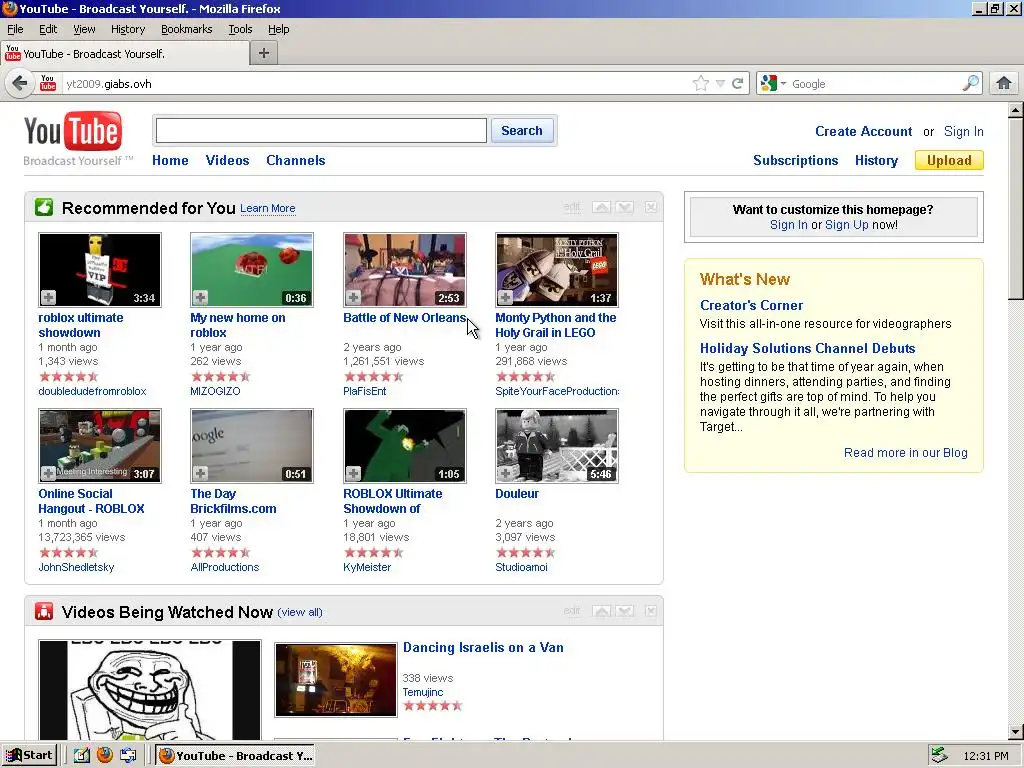The image size is (1024, 768).
Task: Move Recommended for You module up
Action: [x=601, y=207]
